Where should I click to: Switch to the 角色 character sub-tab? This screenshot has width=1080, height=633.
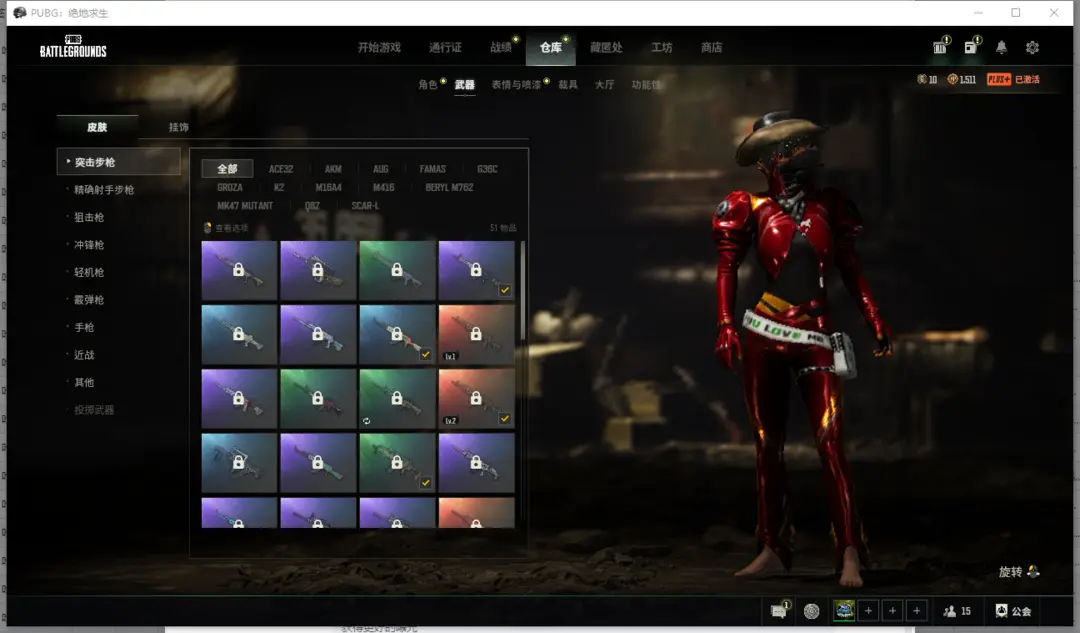(427, 84)
